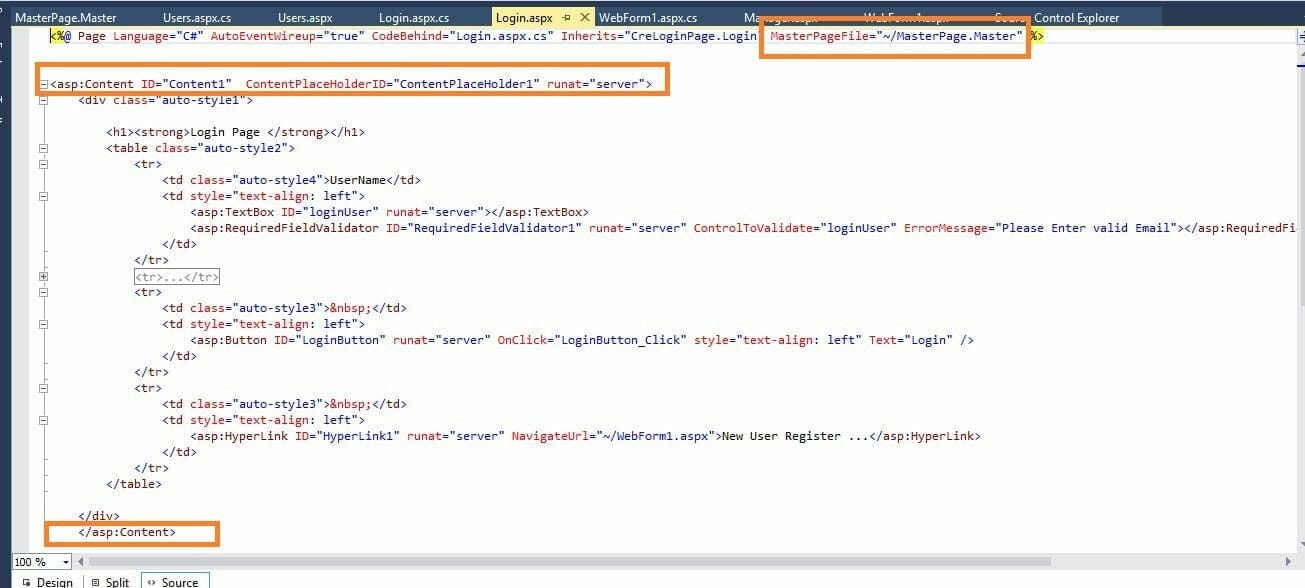Viewport: 1305px width, 588px height.
Task: Click the horizontal scrollbar left arrow
Action: click(80, 562)
